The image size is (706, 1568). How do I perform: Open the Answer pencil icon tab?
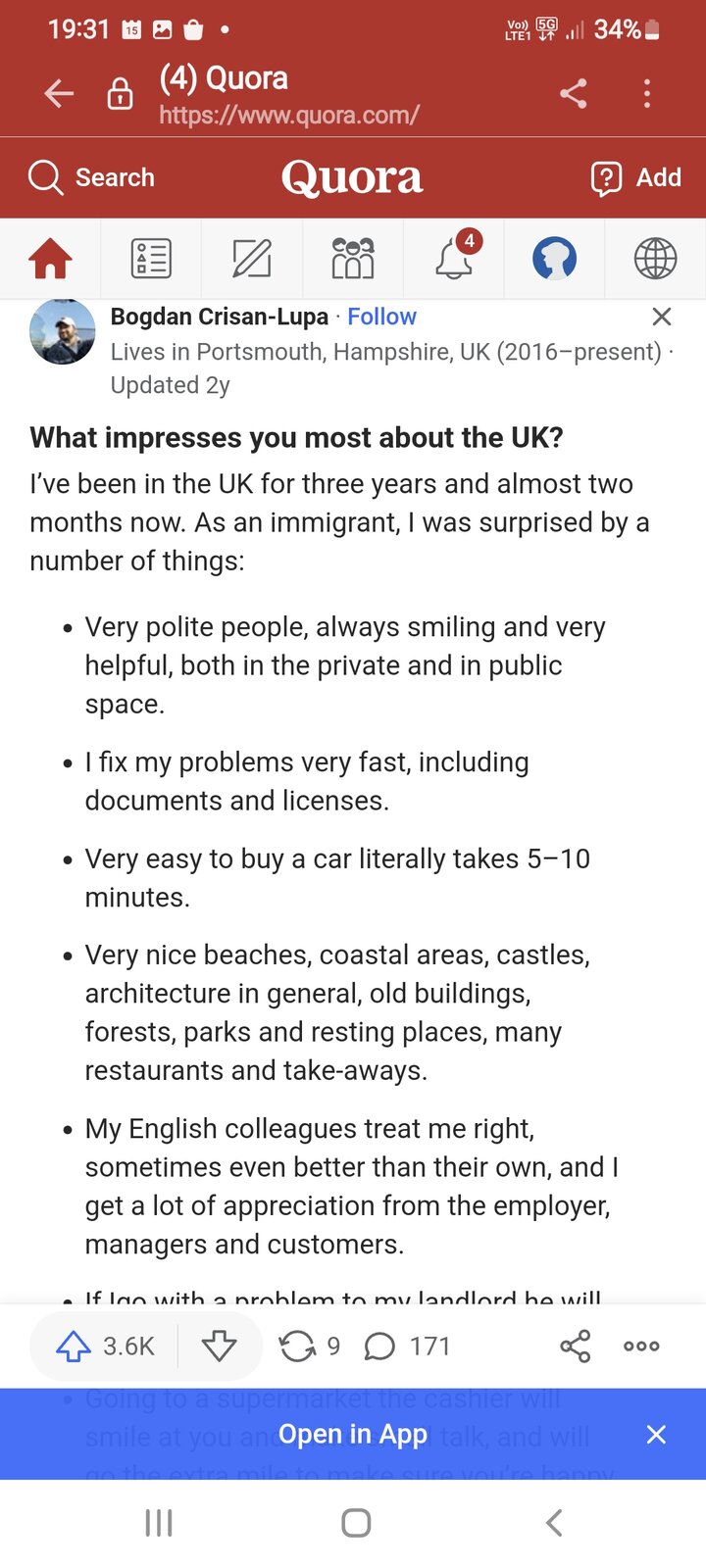pyautogui.click(x=252, y=260)
